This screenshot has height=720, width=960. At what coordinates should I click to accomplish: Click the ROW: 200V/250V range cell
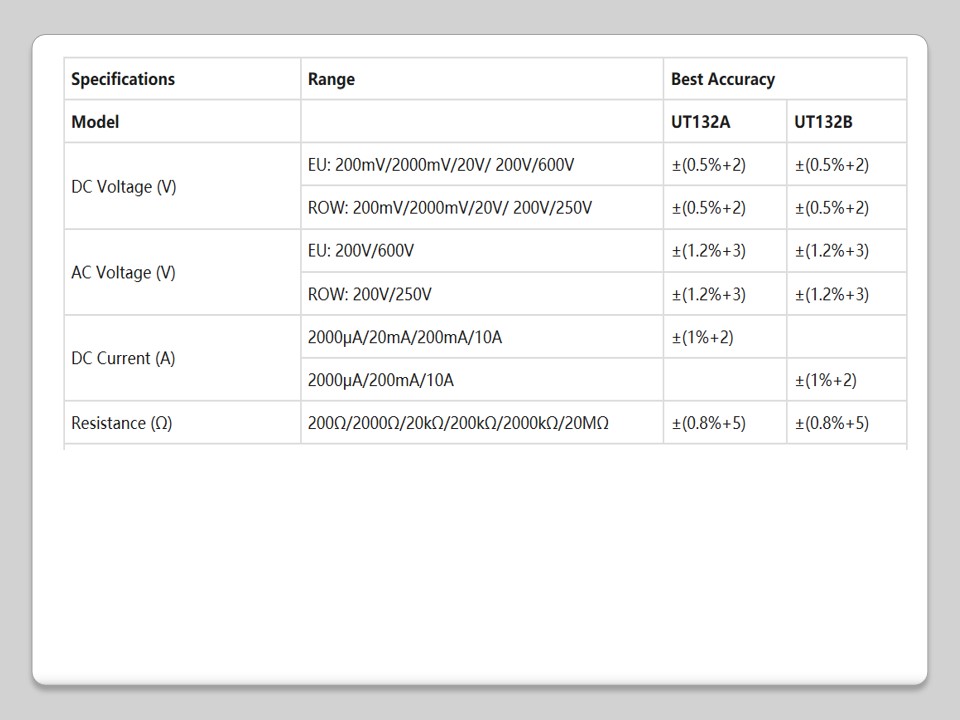369,294
